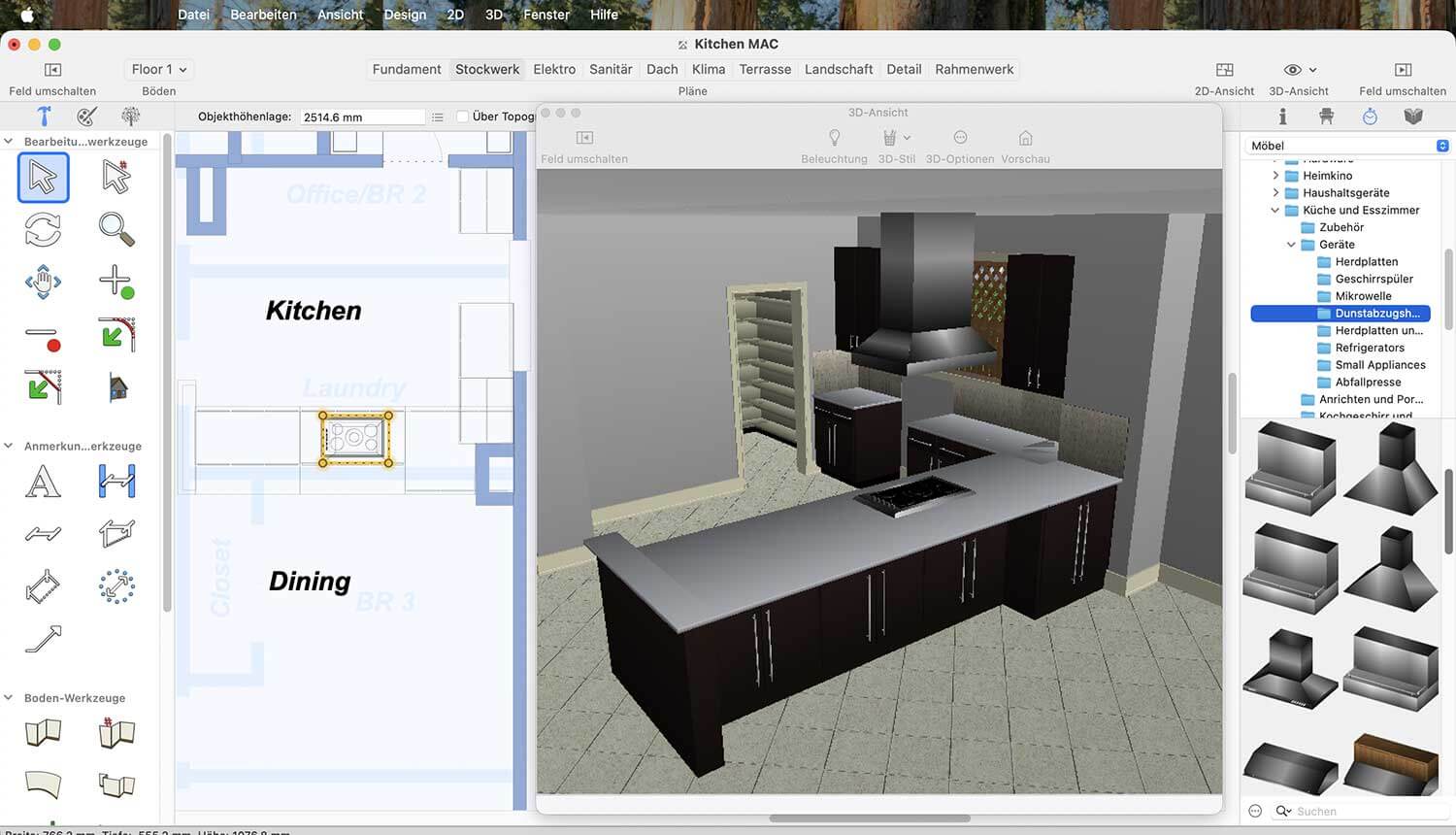Click Vorschau house icon in 3D-Ansicht window
Viewport: 1456px width, 835px height.
(x=1025, y=138)
